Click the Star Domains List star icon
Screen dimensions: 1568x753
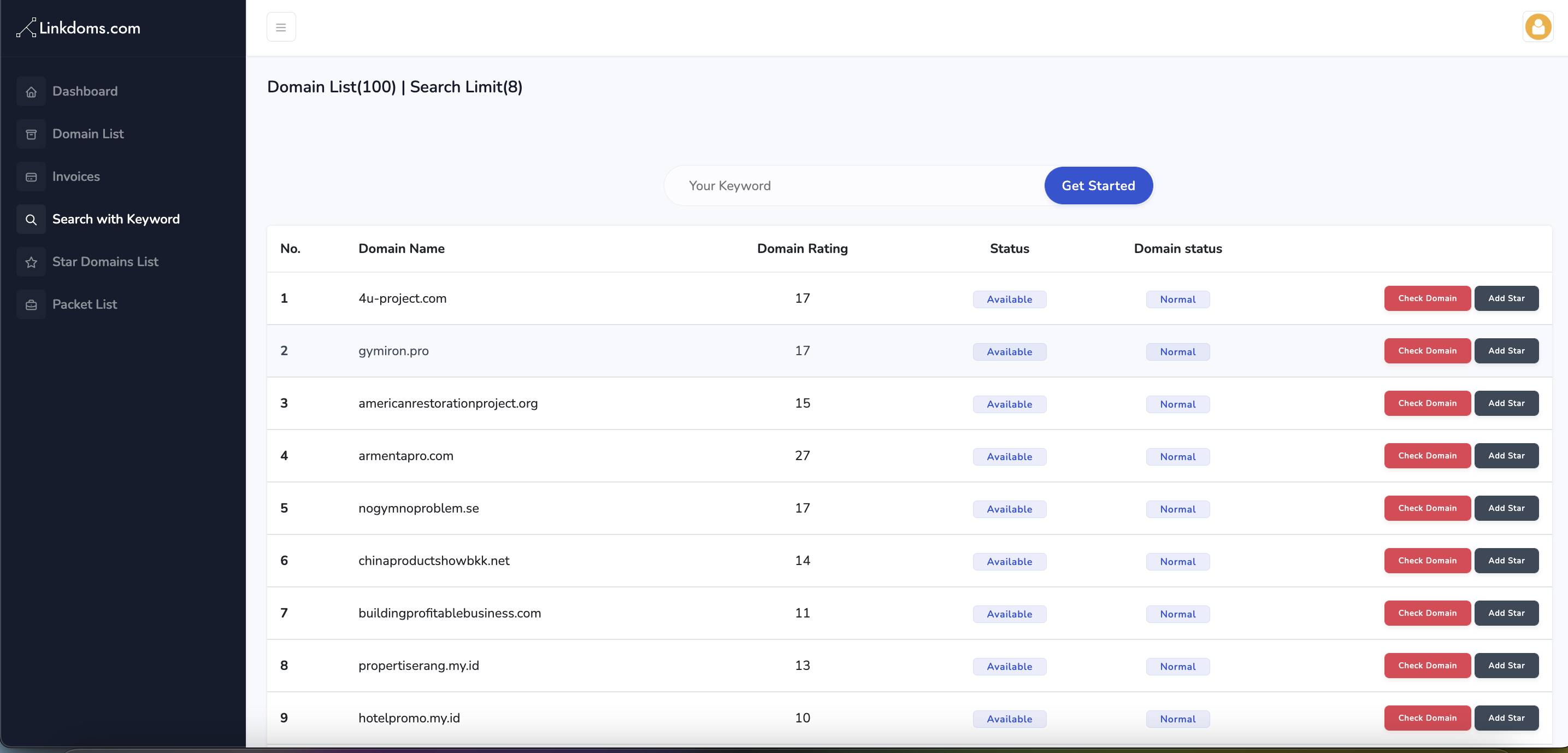31,262
